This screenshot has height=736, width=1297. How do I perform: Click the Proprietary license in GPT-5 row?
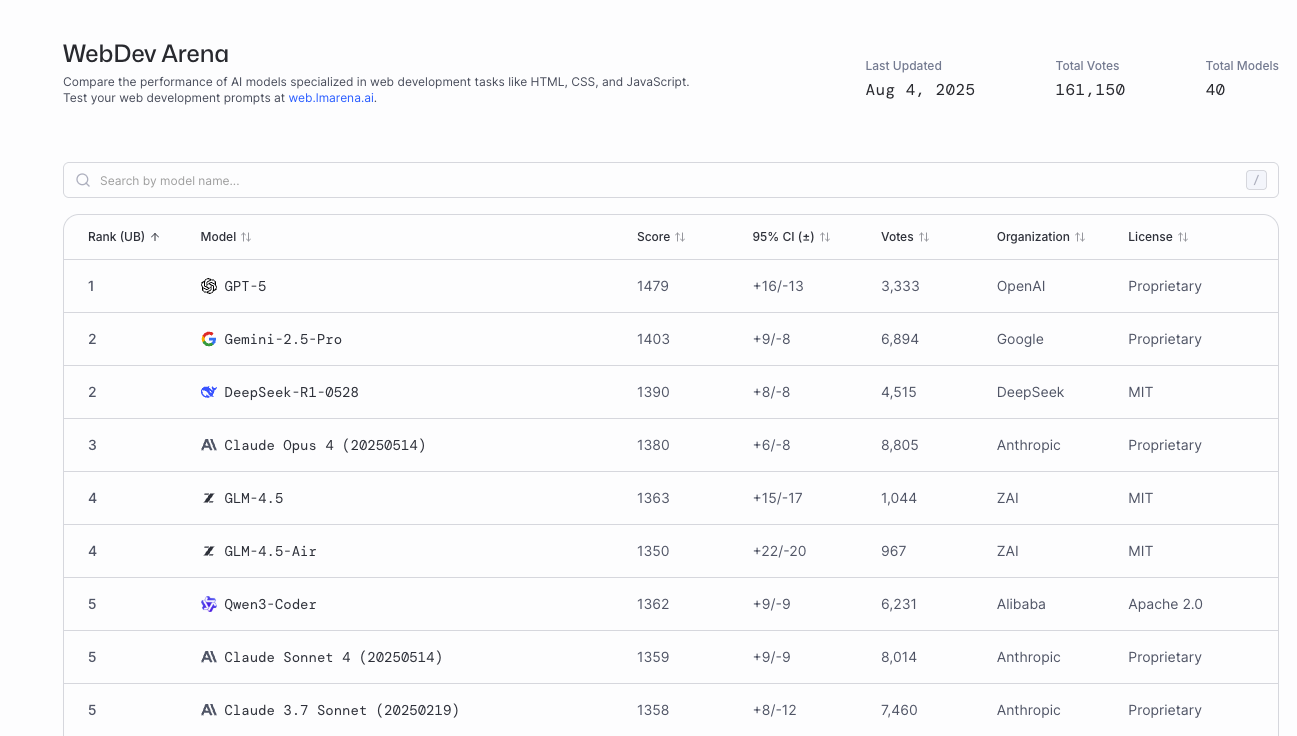click(x=1165, y=286)
